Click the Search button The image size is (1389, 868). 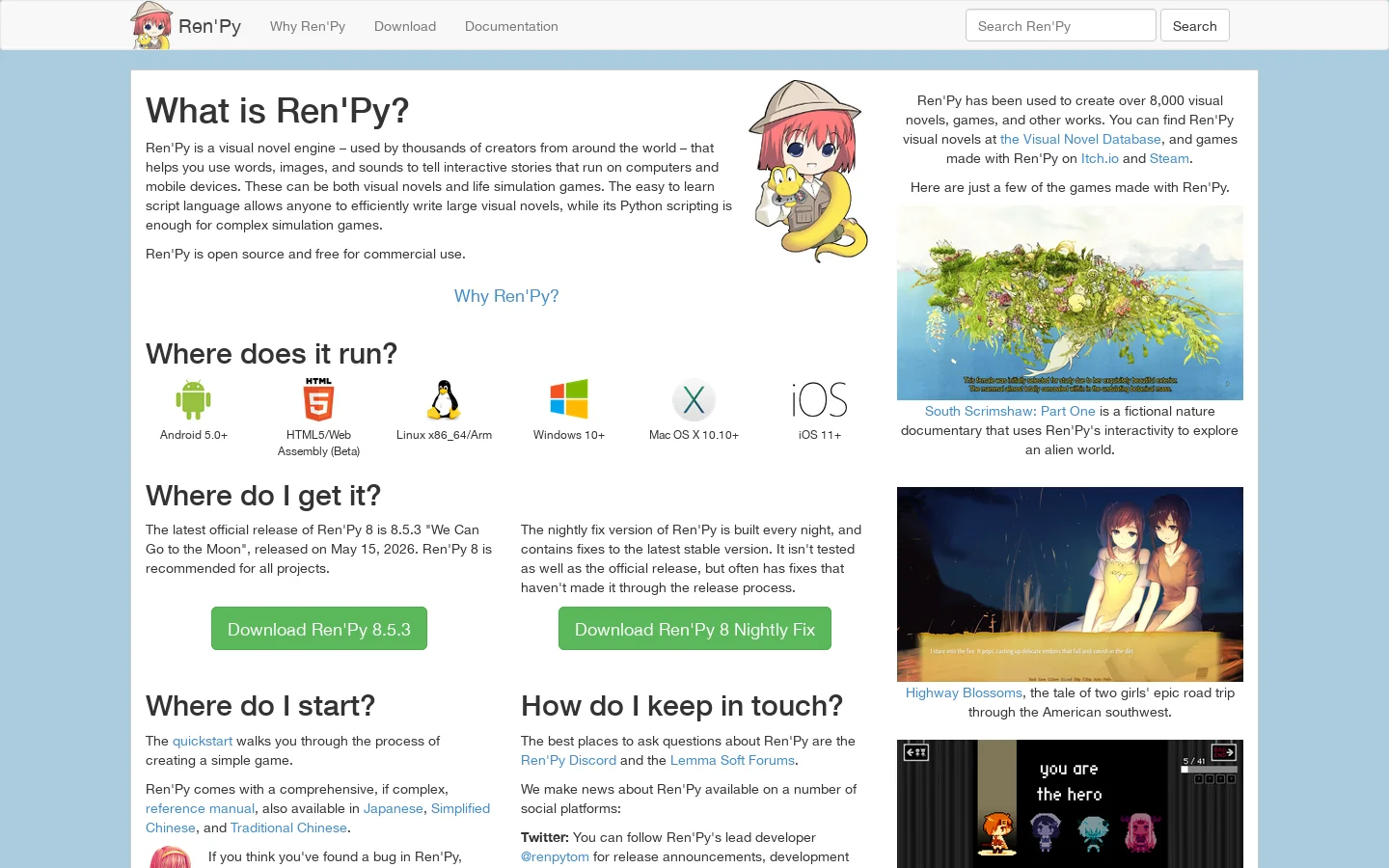(1194, 26)
